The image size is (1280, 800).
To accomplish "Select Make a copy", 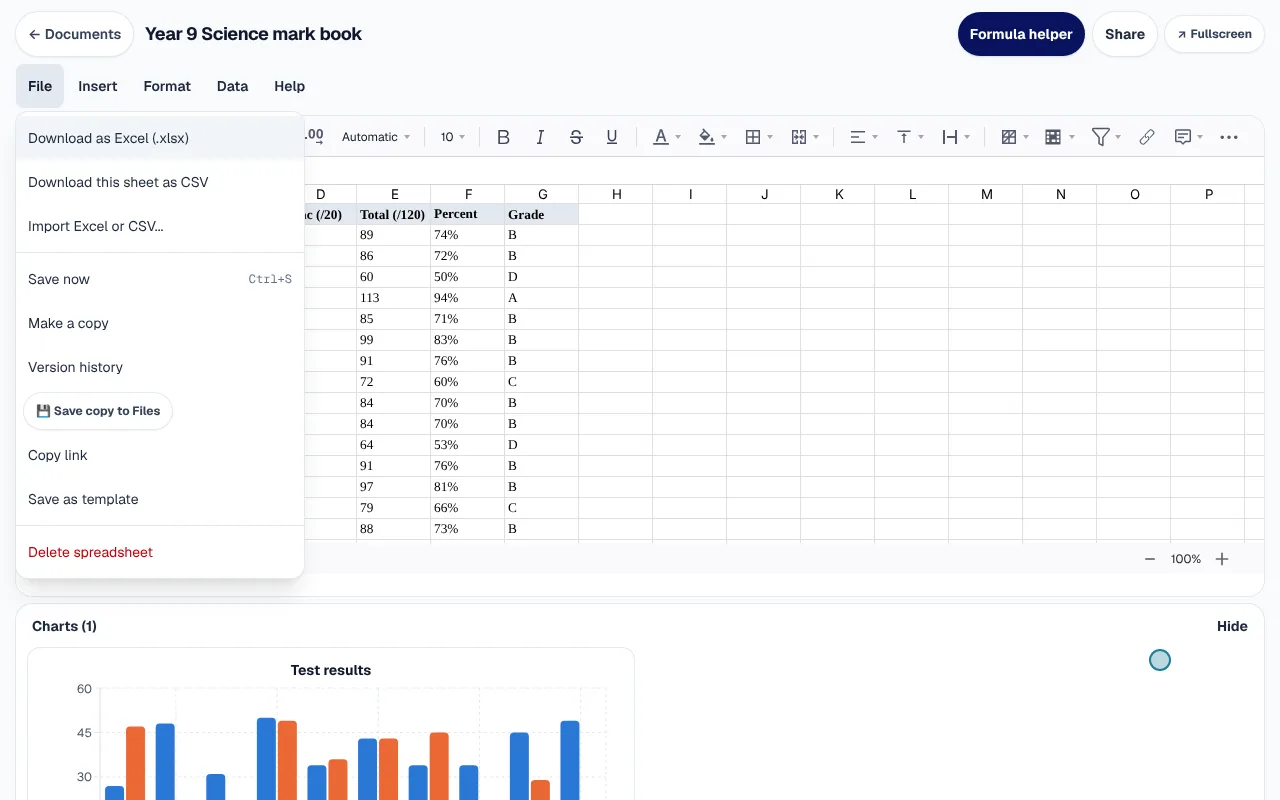I will 160,323.
